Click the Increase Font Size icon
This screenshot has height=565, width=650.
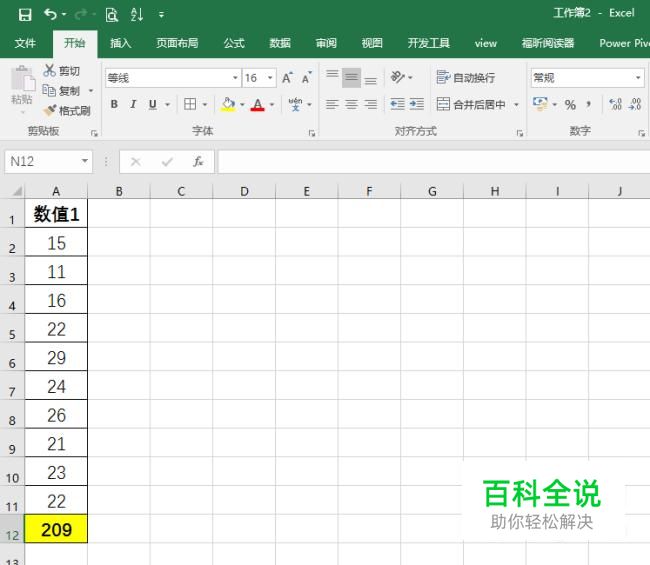tap(287, 78)
